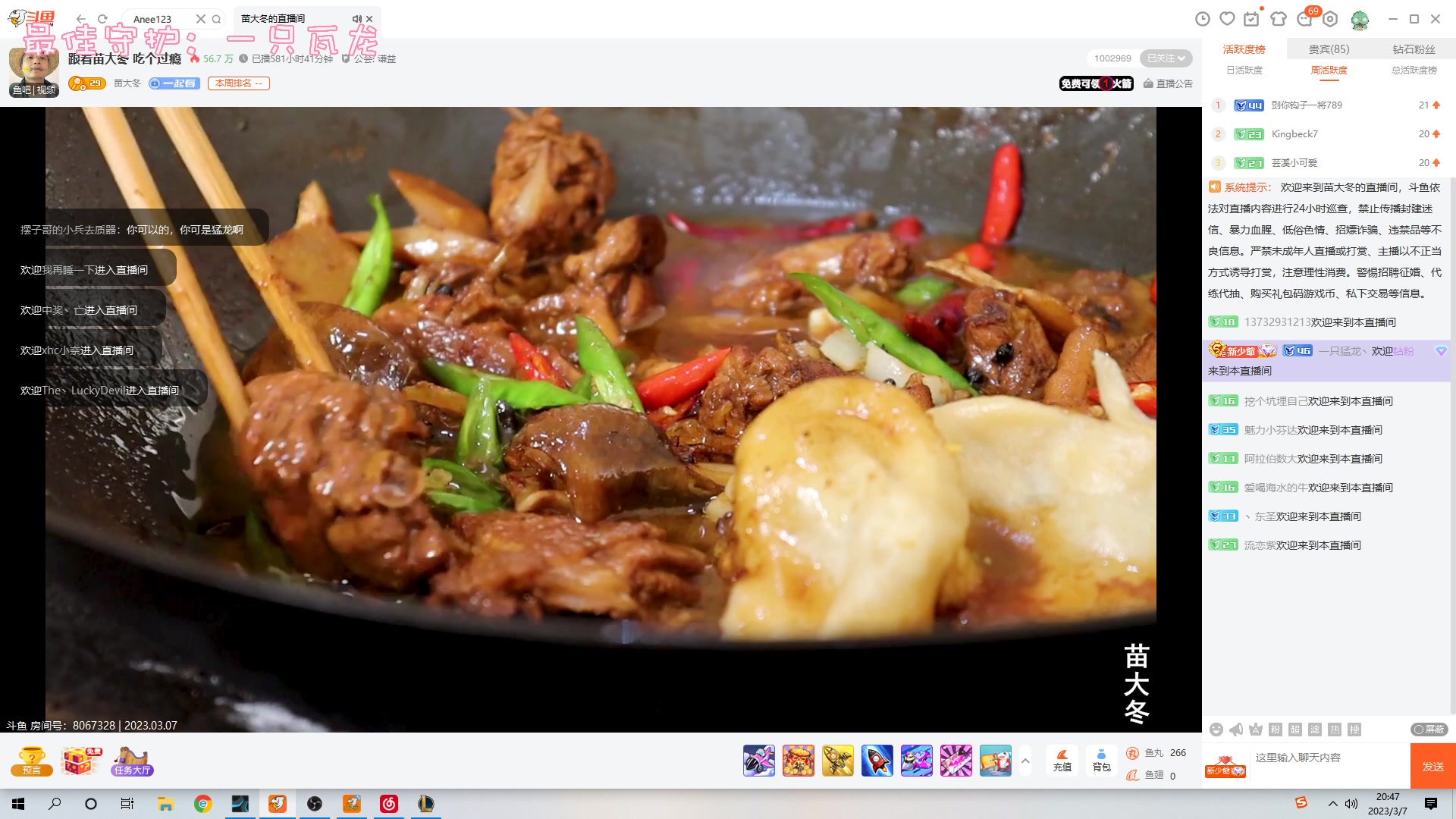The width and height of the screenshot is (1456, 819).
Task: Toggle the 粉 fan-badge chat filter
Action: click(1276, 730)
